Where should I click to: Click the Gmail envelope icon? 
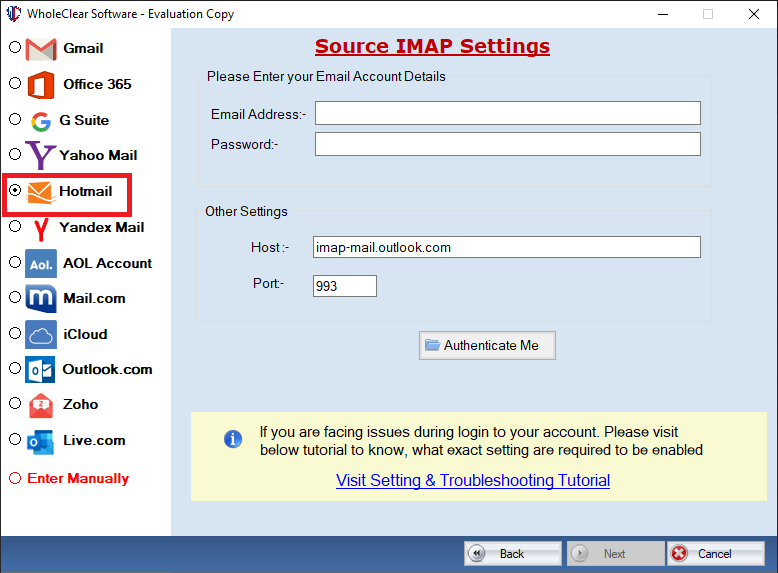[x=41, y=49]
